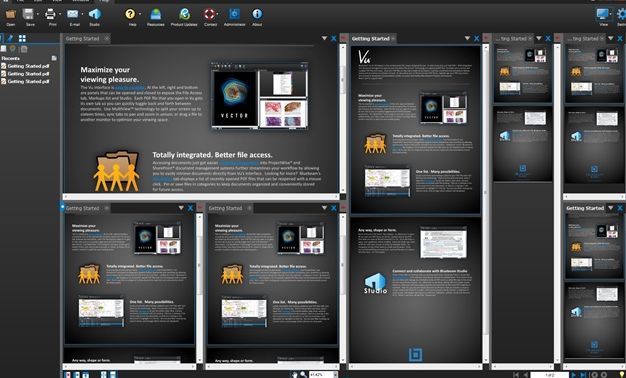This screenshot has width=626, height=378.
Task: Click the small icon beside the Recents heading
Action: click(54, 58)
